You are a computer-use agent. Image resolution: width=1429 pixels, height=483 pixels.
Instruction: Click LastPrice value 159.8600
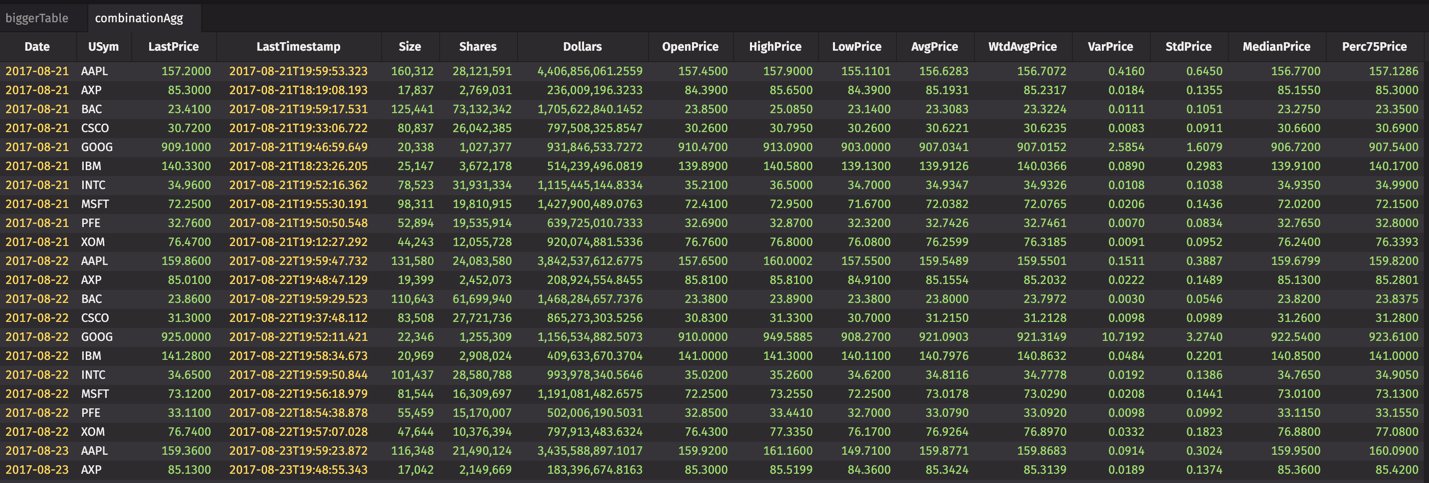click(186, 261)
